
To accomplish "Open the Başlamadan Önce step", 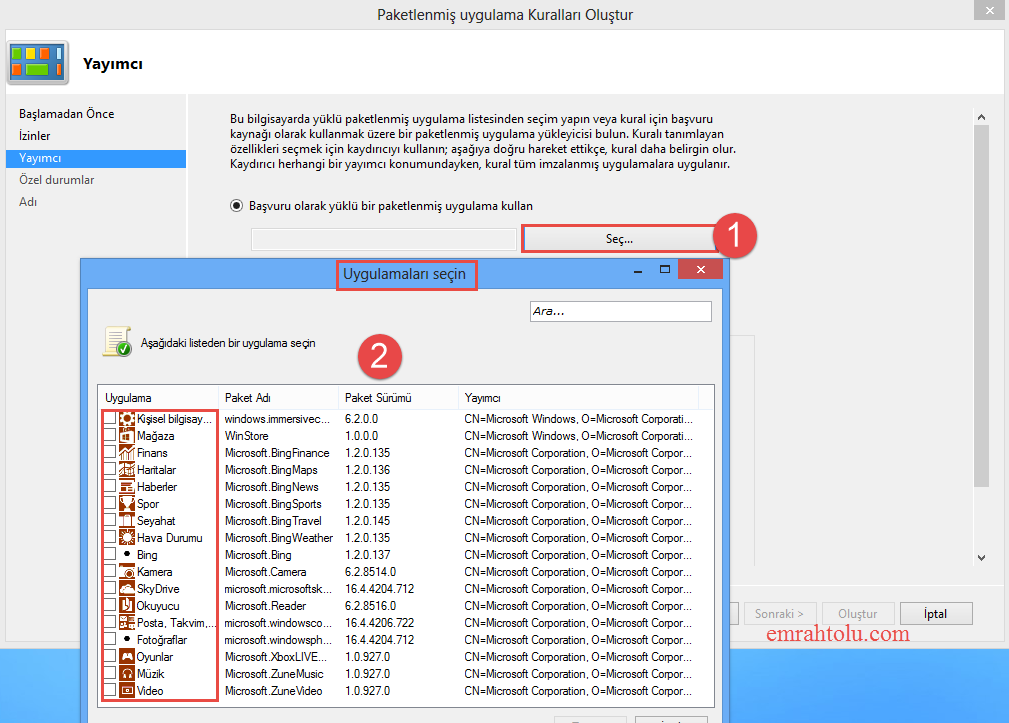I will [x=66, y=114].
